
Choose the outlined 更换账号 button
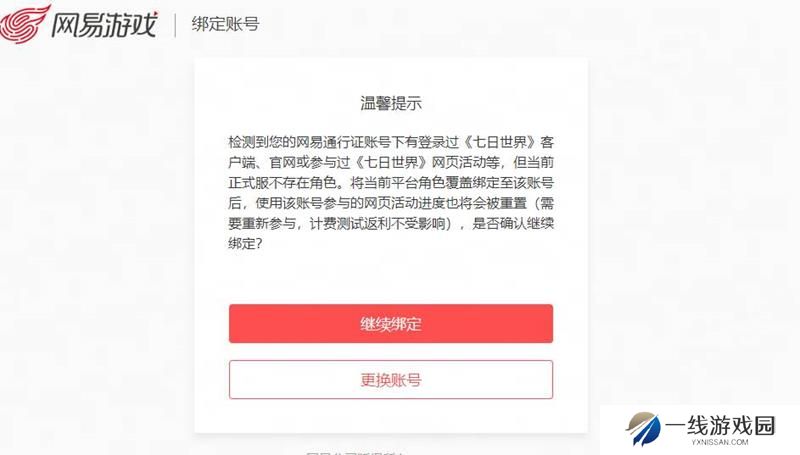(x=391, y=380)
